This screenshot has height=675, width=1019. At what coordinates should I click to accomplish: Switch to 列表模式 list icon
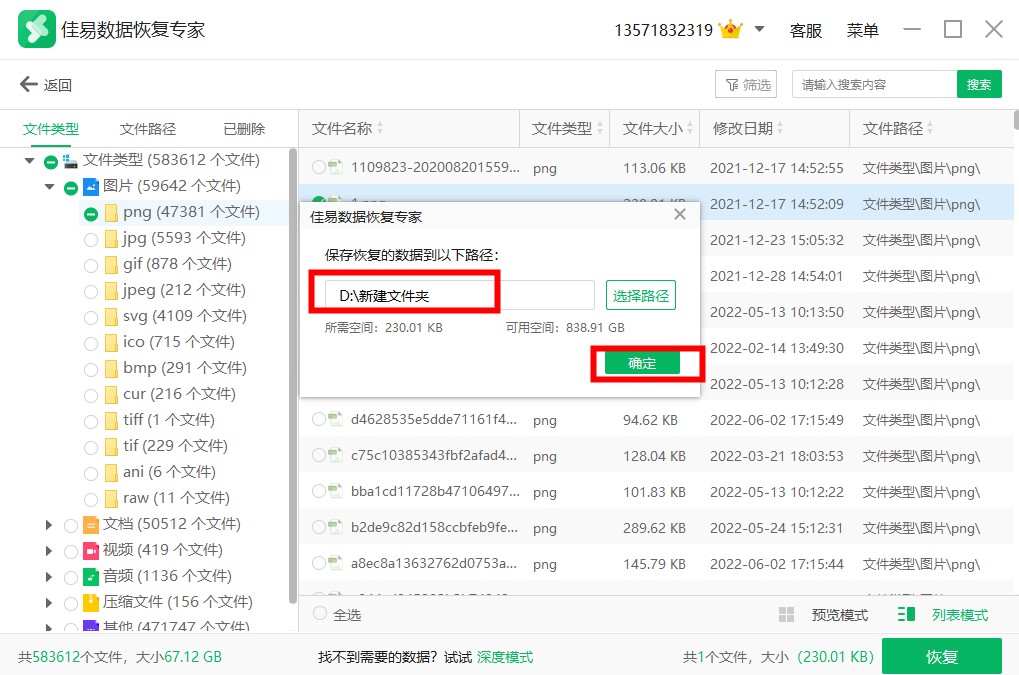point(906,615)
